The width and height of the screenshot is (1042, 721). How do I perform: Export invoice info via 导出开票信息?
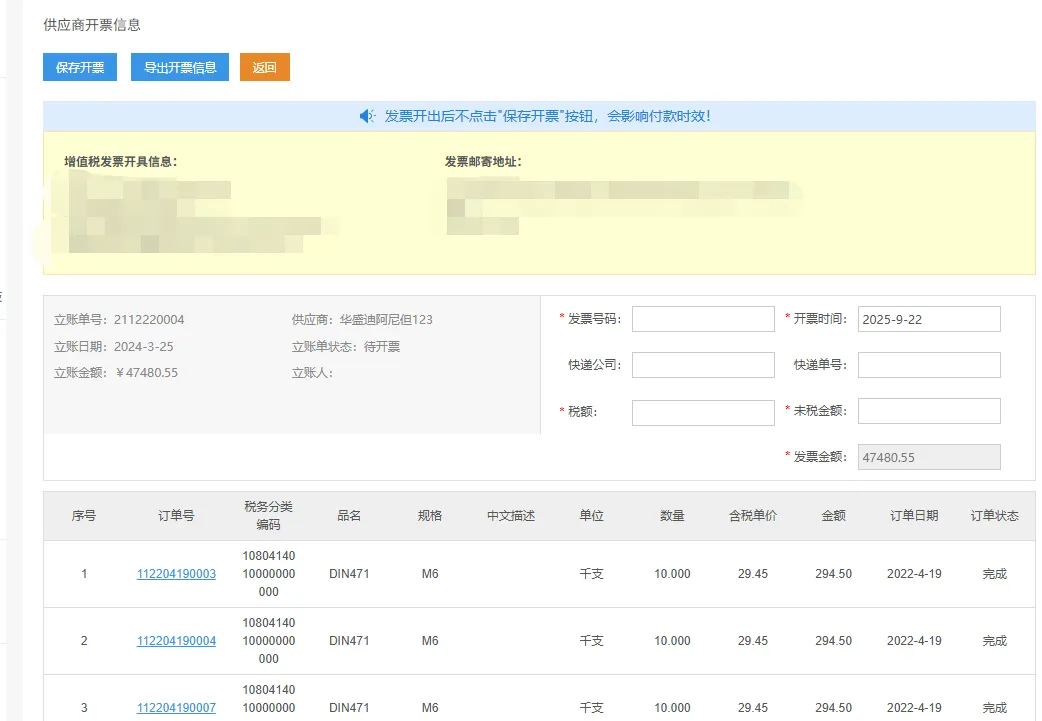[180, 68]
